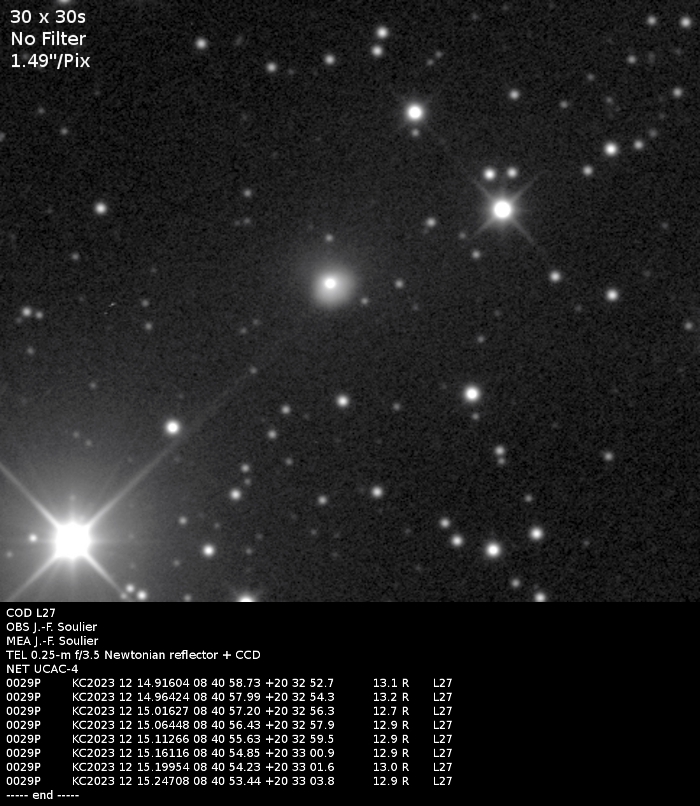Click the date value "14.91604"
This screenshot has width=700, height=806.
(x=163, y=683)
